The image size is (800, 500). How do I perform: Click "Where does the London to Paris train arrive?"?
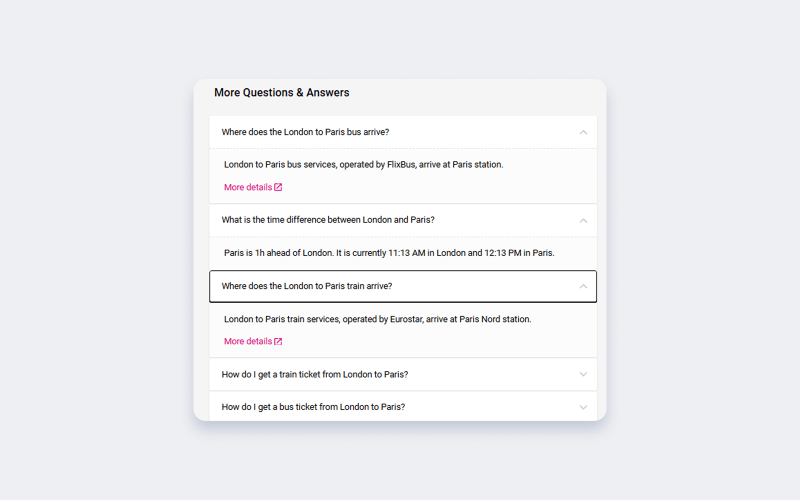tap(307, 286)
